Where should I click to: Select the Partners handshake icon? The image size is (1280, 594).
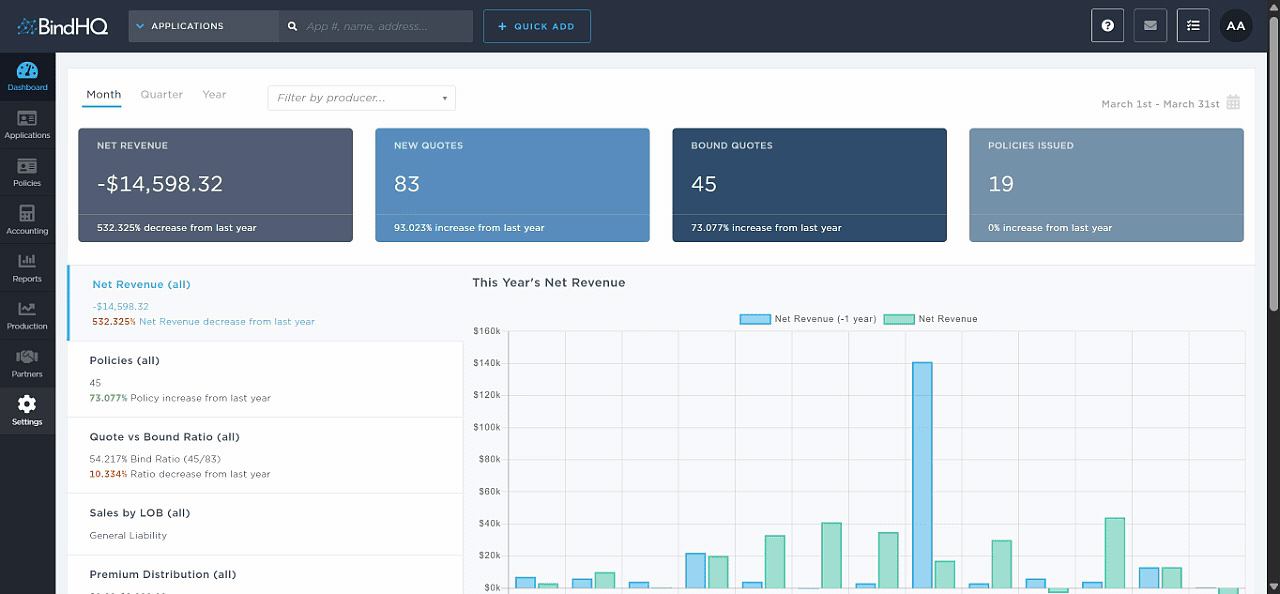click(27, 357)
